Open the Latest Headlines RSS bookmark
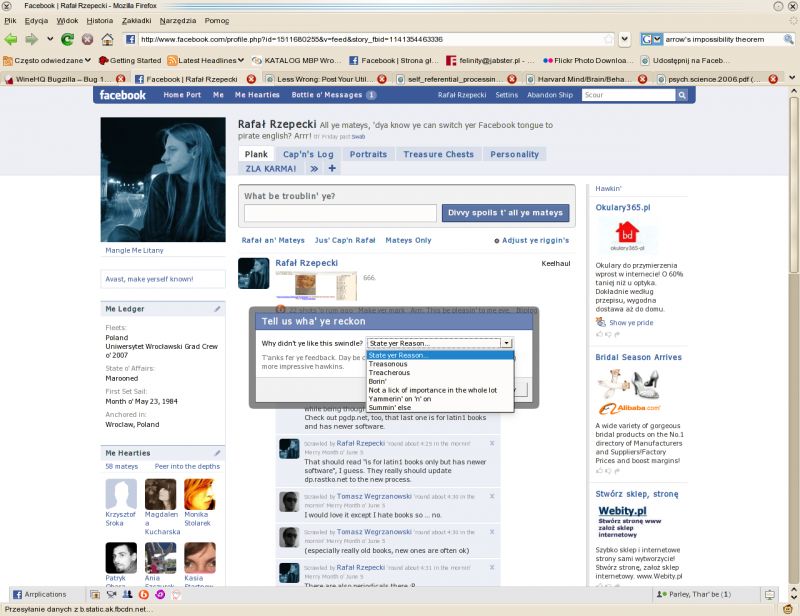The width and height of the screenshot is (800, 616). click(x=206, y=60)
